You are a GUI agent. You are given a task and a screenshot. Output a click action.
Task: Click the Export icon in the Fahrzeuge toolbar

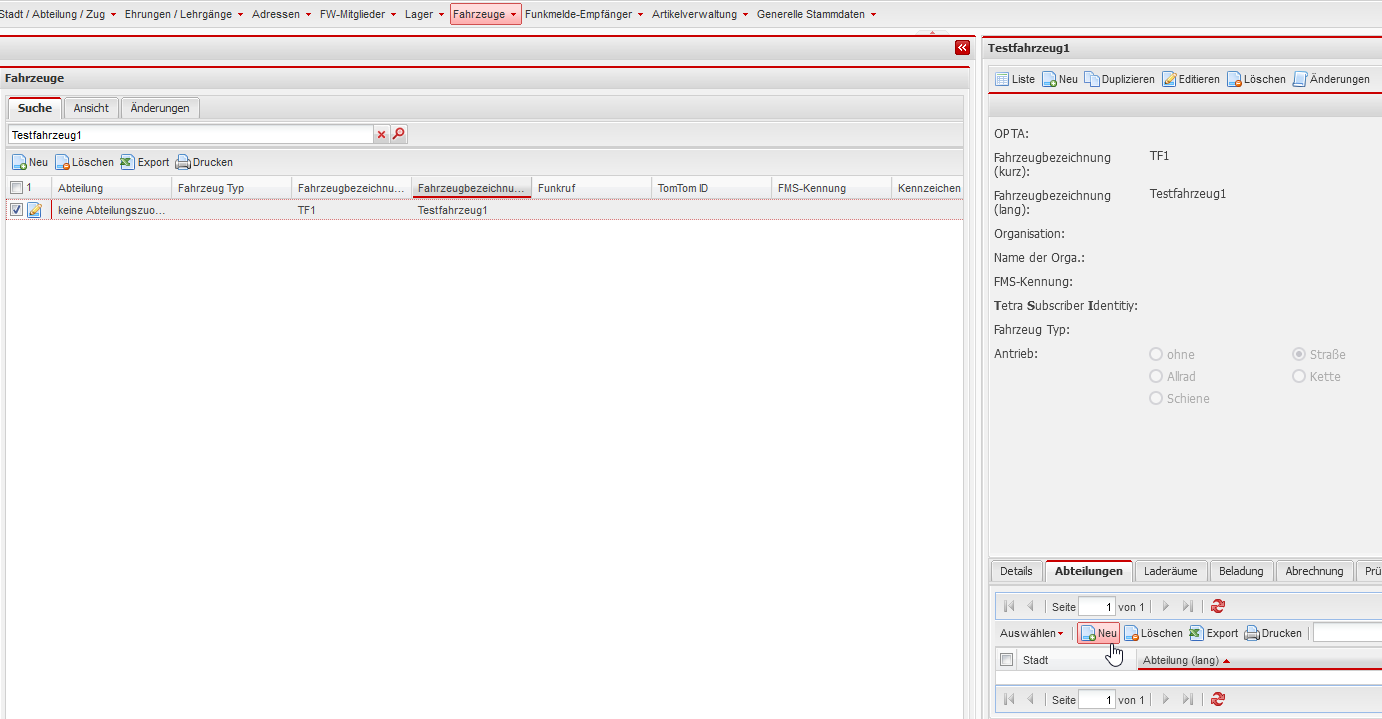pyautogui.click(x=144, y=162)
